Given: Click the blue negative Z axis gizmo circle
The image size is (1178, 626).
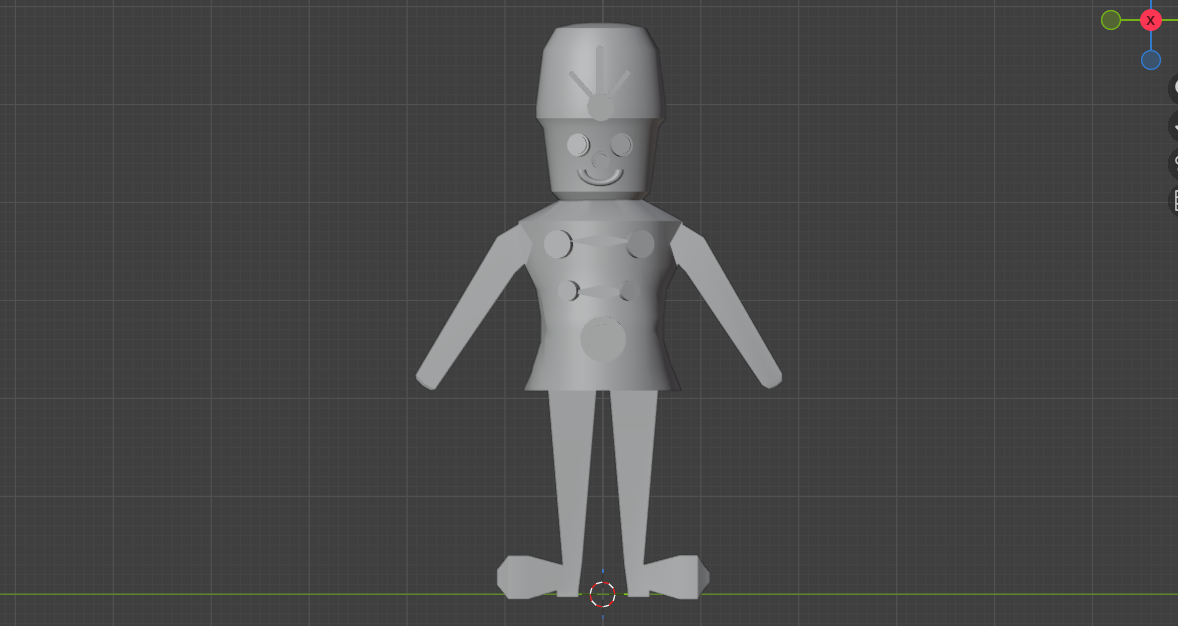Looking at the screenshot, I should (x=1150, y=60).
